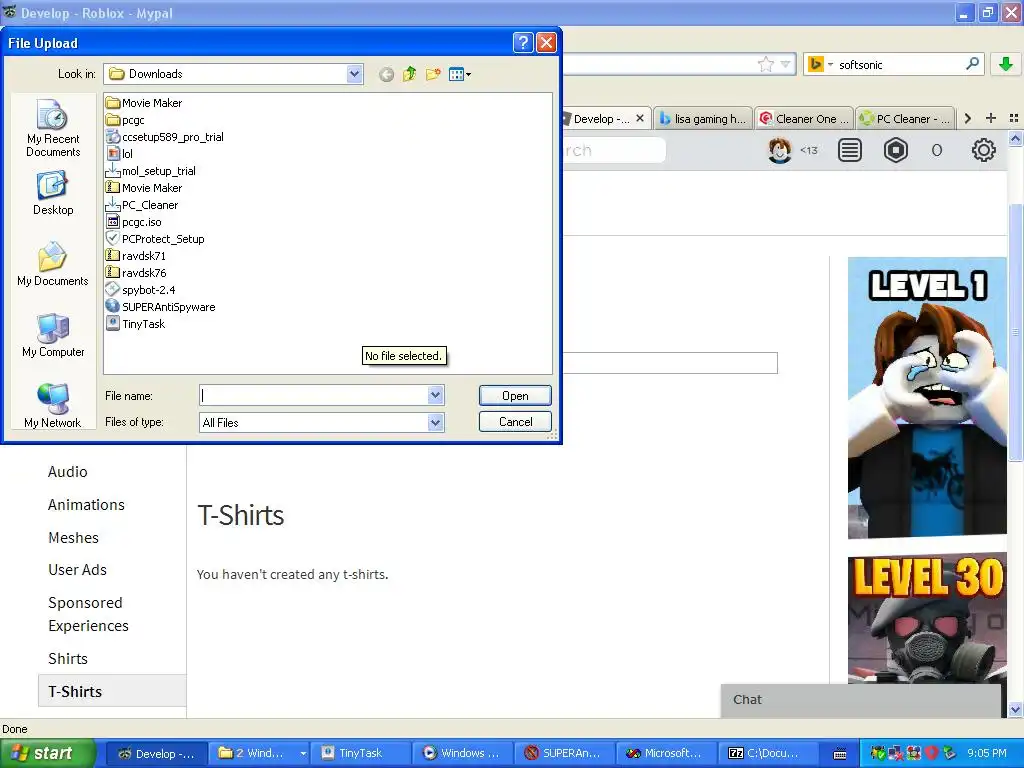
Task: Click in the File name input field
Action: pyautogui.click(x=313, y=395)
